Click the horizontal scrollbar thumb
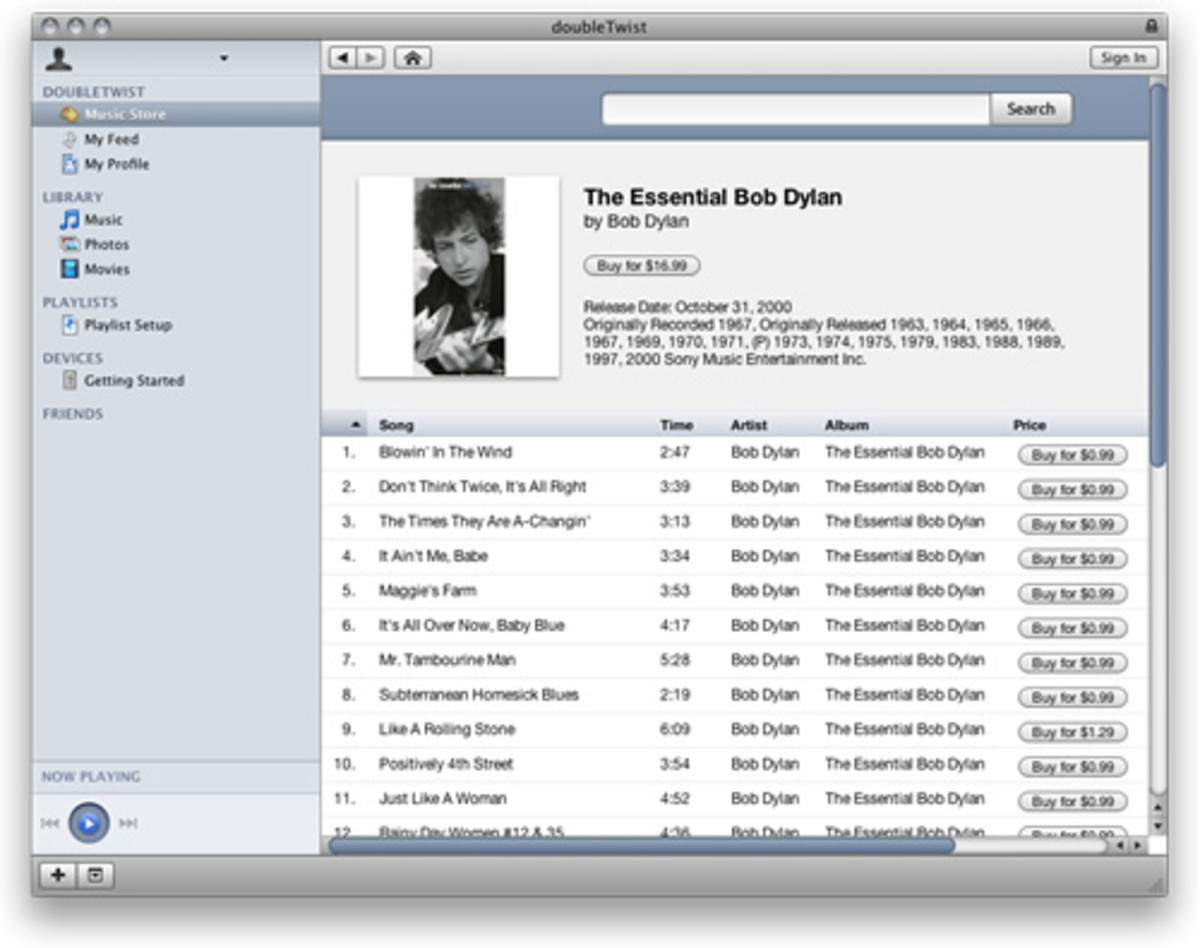Viewport: 1200px width, 948px height. point(641,846)
